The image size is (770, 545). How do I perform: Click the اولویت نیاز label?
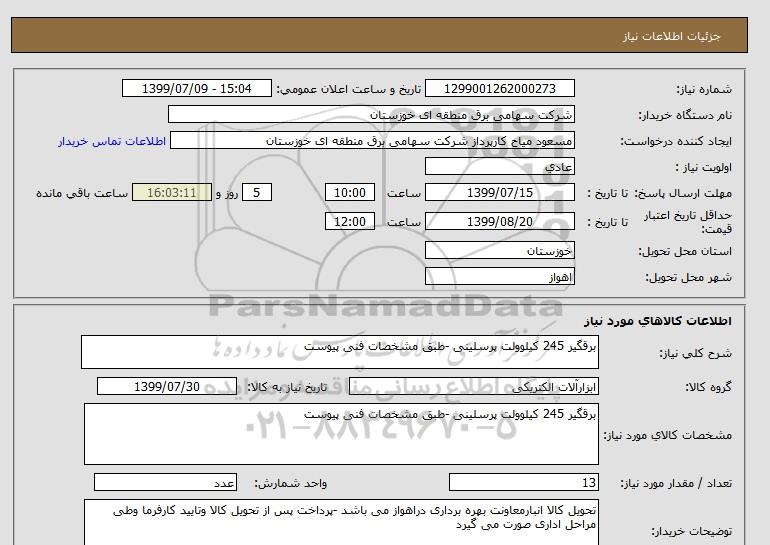704,167
